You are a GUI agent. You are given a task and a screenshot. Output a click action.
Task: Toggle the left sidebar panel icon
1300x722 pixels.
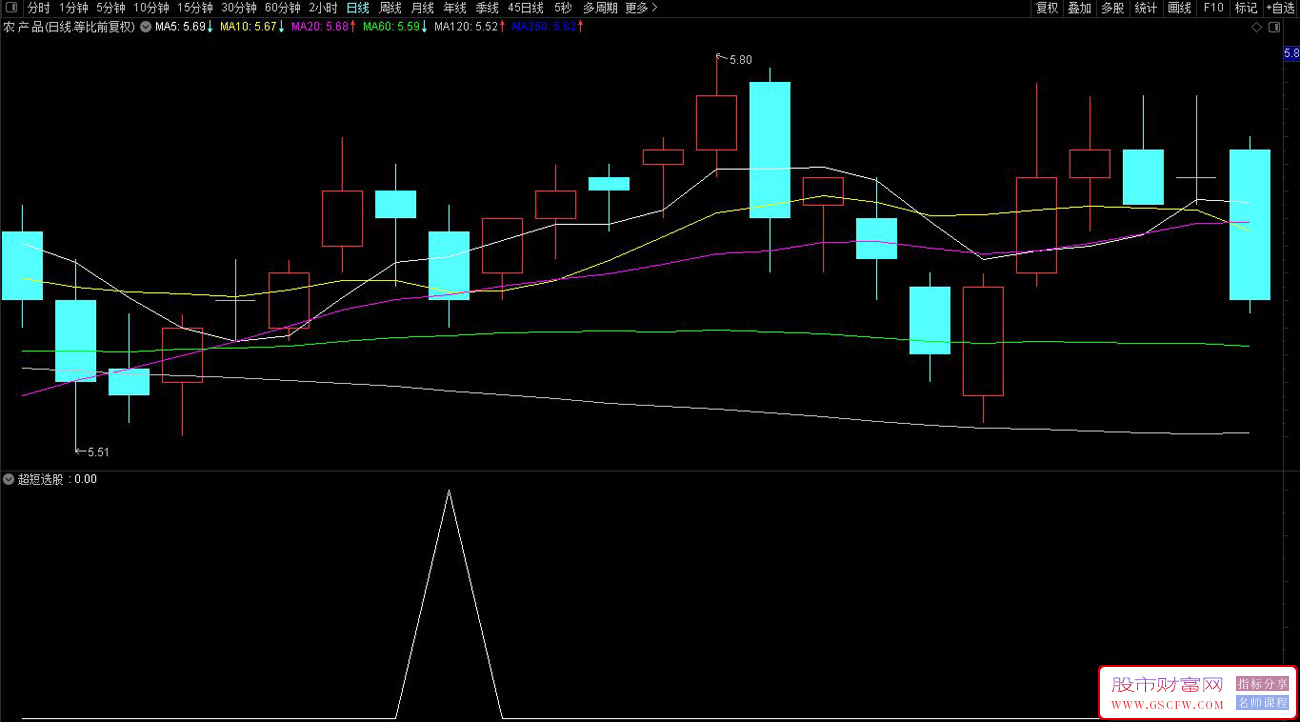pyautogui.click(x=10, y=8)
